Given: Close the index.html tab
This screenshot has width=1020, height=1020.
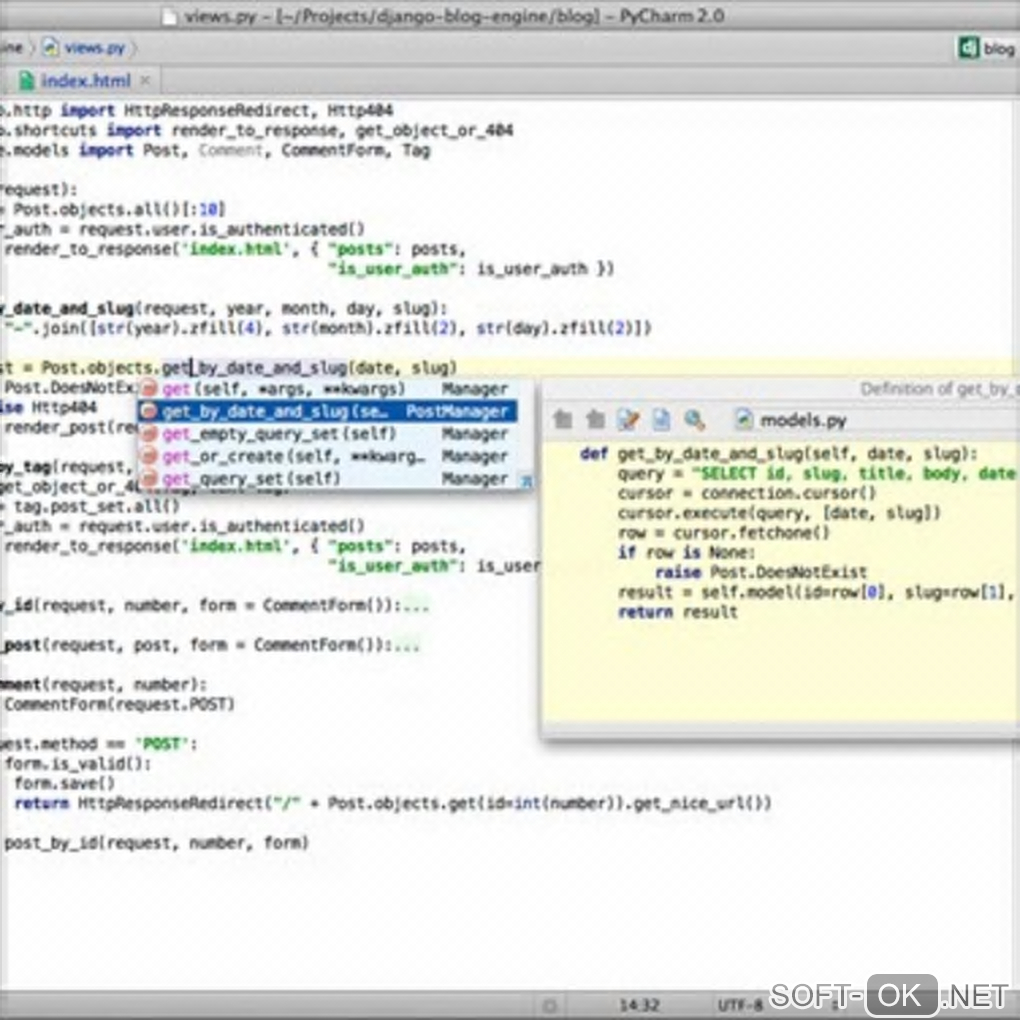Looking at the screenshot, I should [145, 81].
